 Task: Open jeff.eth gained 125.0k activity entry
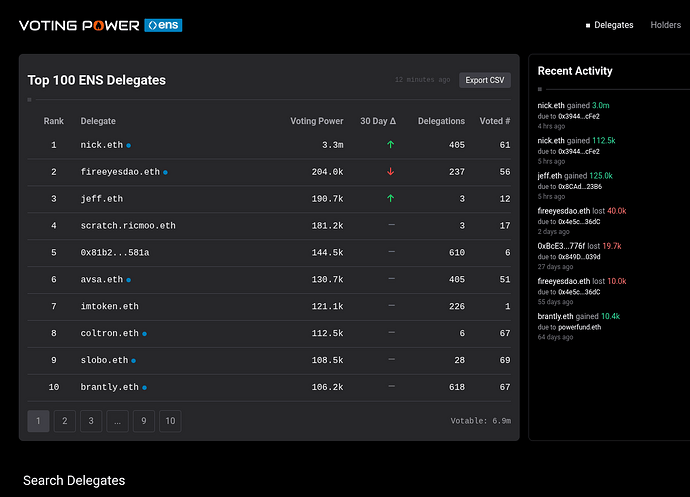pos(575,186)
